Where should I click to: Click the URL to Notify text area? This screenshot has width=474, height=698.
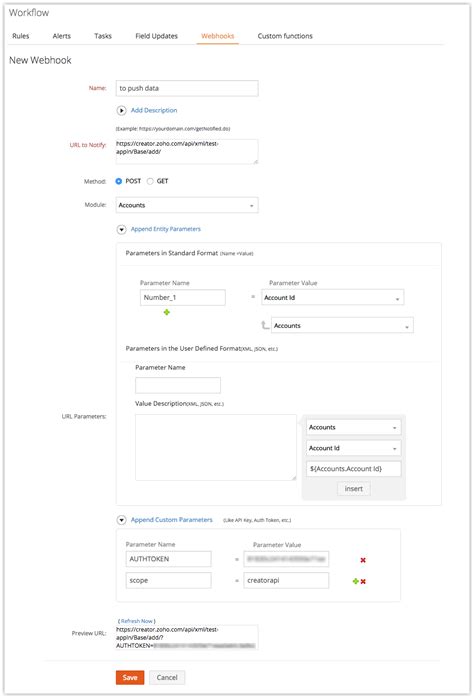[x=187, y=151]
